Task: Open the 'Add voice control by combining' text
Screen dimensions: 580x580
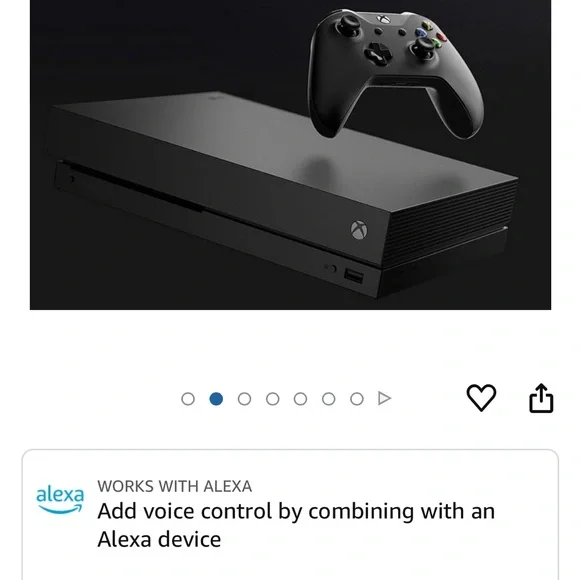Action: click(x=296, y=511)
